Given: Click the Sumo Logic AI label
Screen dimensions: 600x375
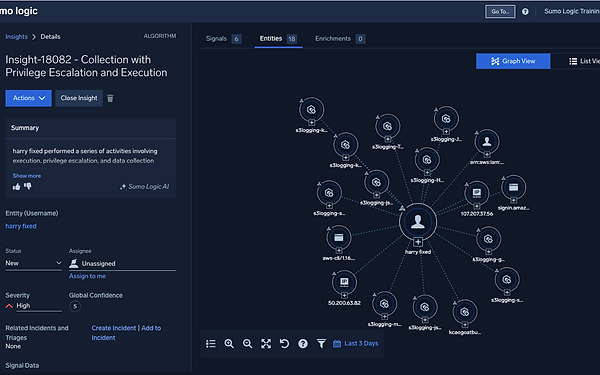Looking at the screenshot, I should point(144,187).
